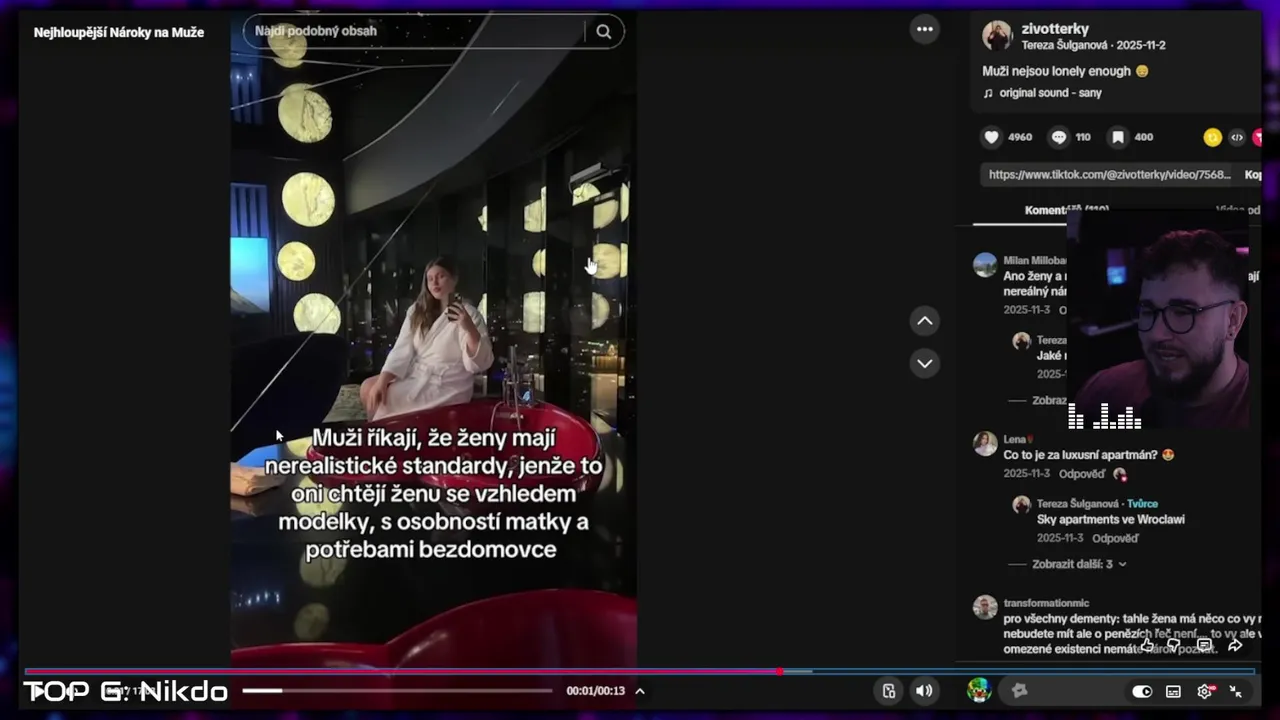
Task: Click the 400 saves count
Action: (x=1144, y=137)
